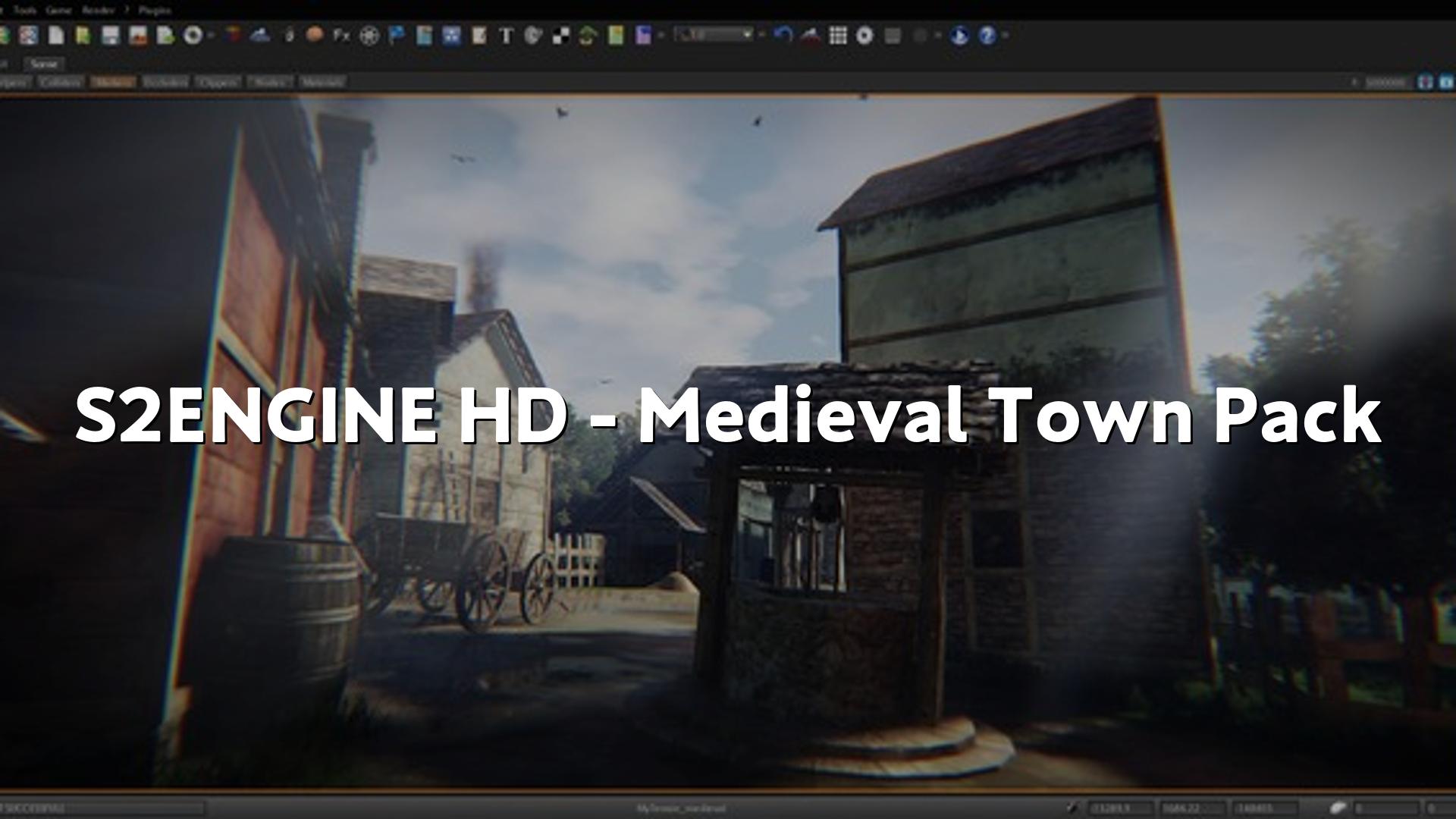Expand the small arrow after the white ring icon

(x=211, y=35)
